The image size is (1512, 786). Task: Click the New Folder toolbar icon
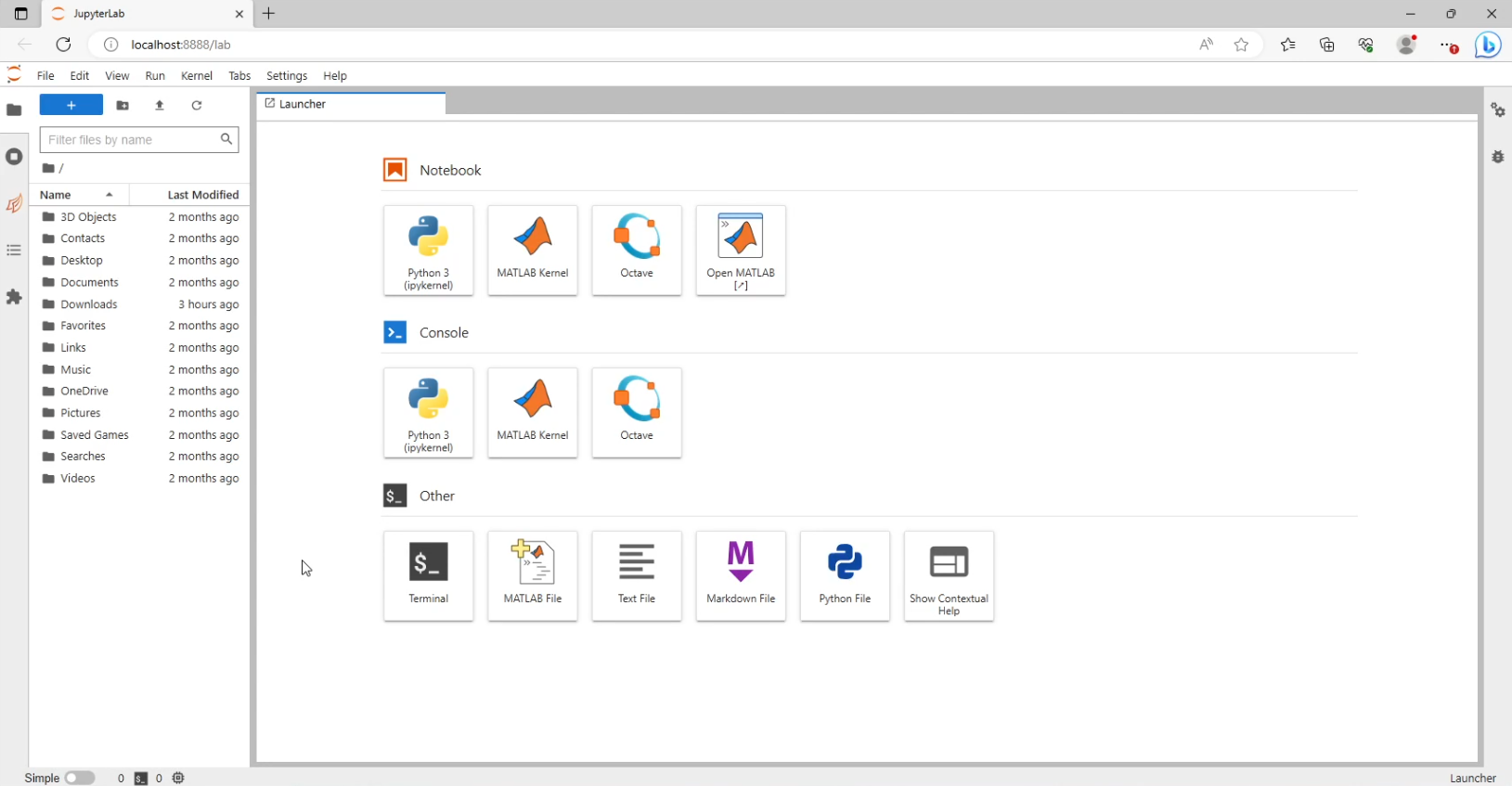click(123, 106)
